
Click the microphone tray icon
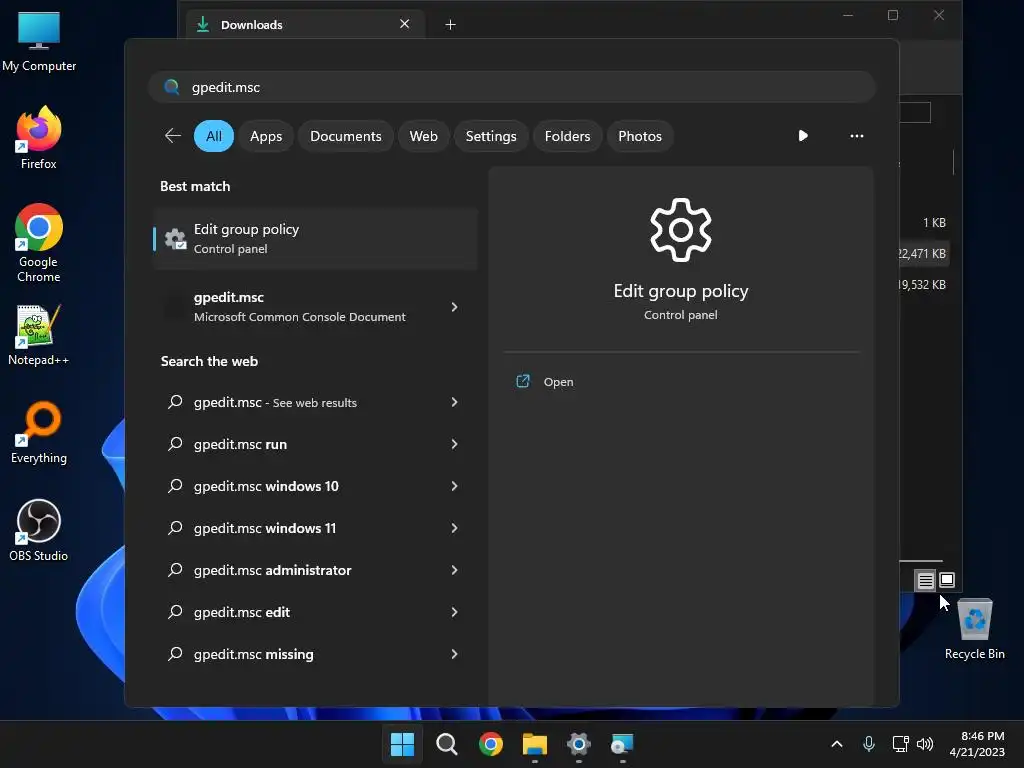click(869, 744)
